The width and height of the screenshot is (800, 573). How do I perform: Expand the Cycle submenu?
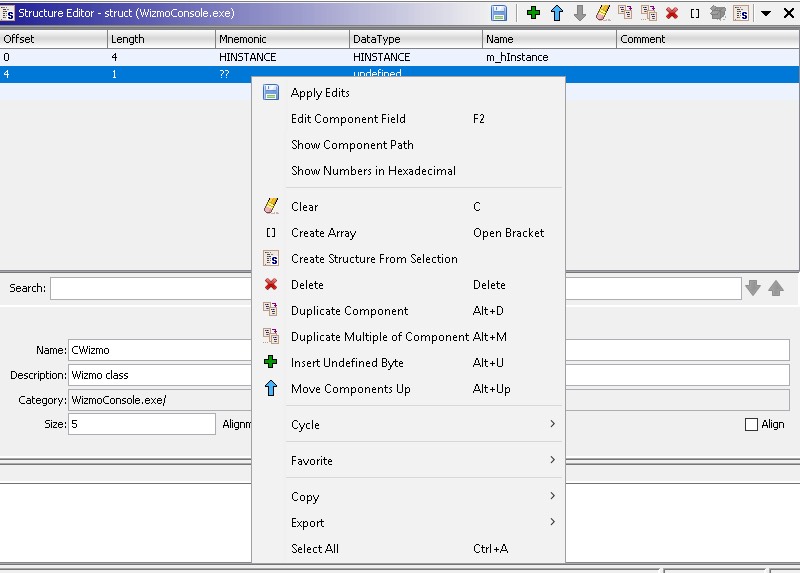tap(408, 425)
